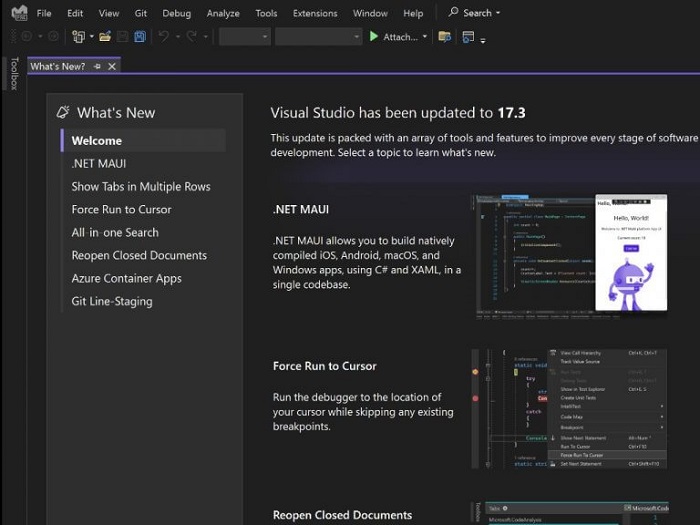Open the Extensions menu
Image resolution: width=700 pixels, height=525 pixels.
(x=314, y=13)
